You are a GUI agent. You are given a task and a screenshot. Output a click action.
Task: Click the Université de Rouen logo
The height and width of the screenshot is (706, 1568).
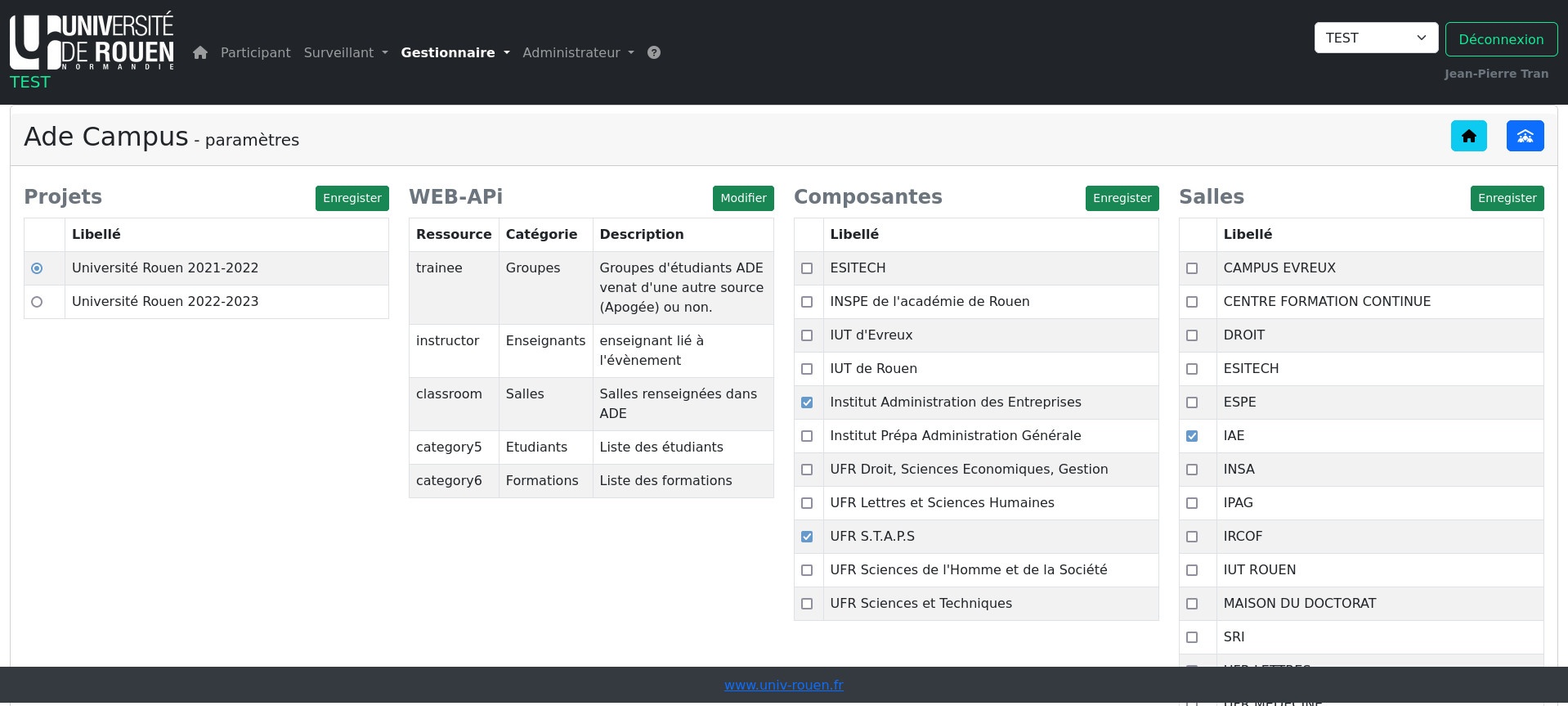tap(92, 43)
